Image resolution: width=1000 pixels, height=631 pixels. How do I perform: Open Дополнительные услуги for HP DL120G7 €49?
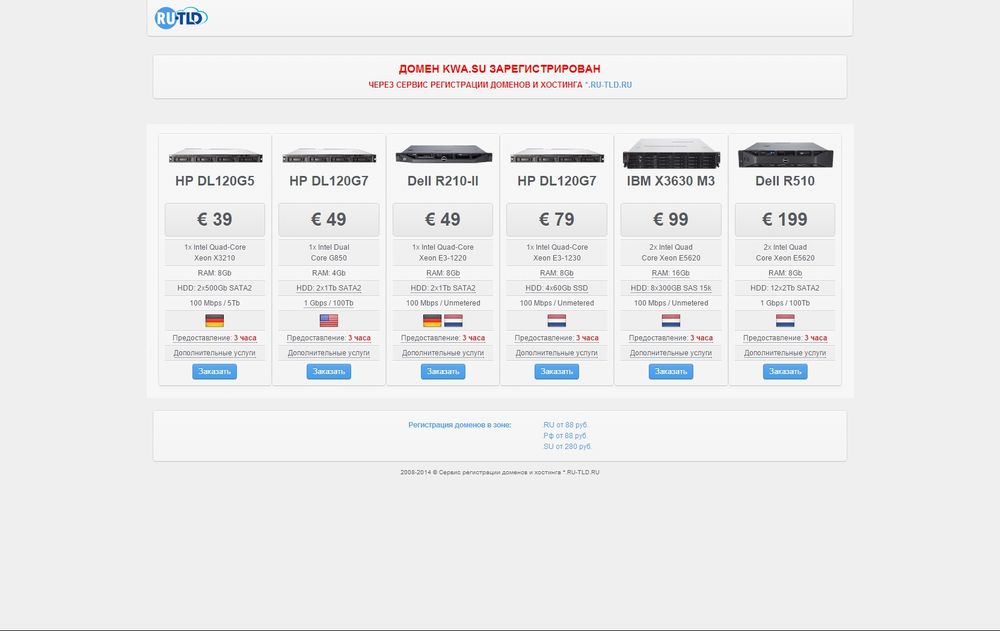pyautogui.click(x=328, y=353)
